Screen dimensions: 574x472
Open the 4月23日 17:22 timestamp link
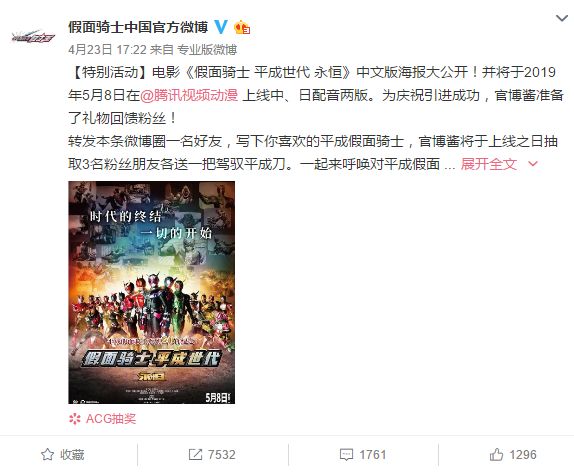[107, 50]
